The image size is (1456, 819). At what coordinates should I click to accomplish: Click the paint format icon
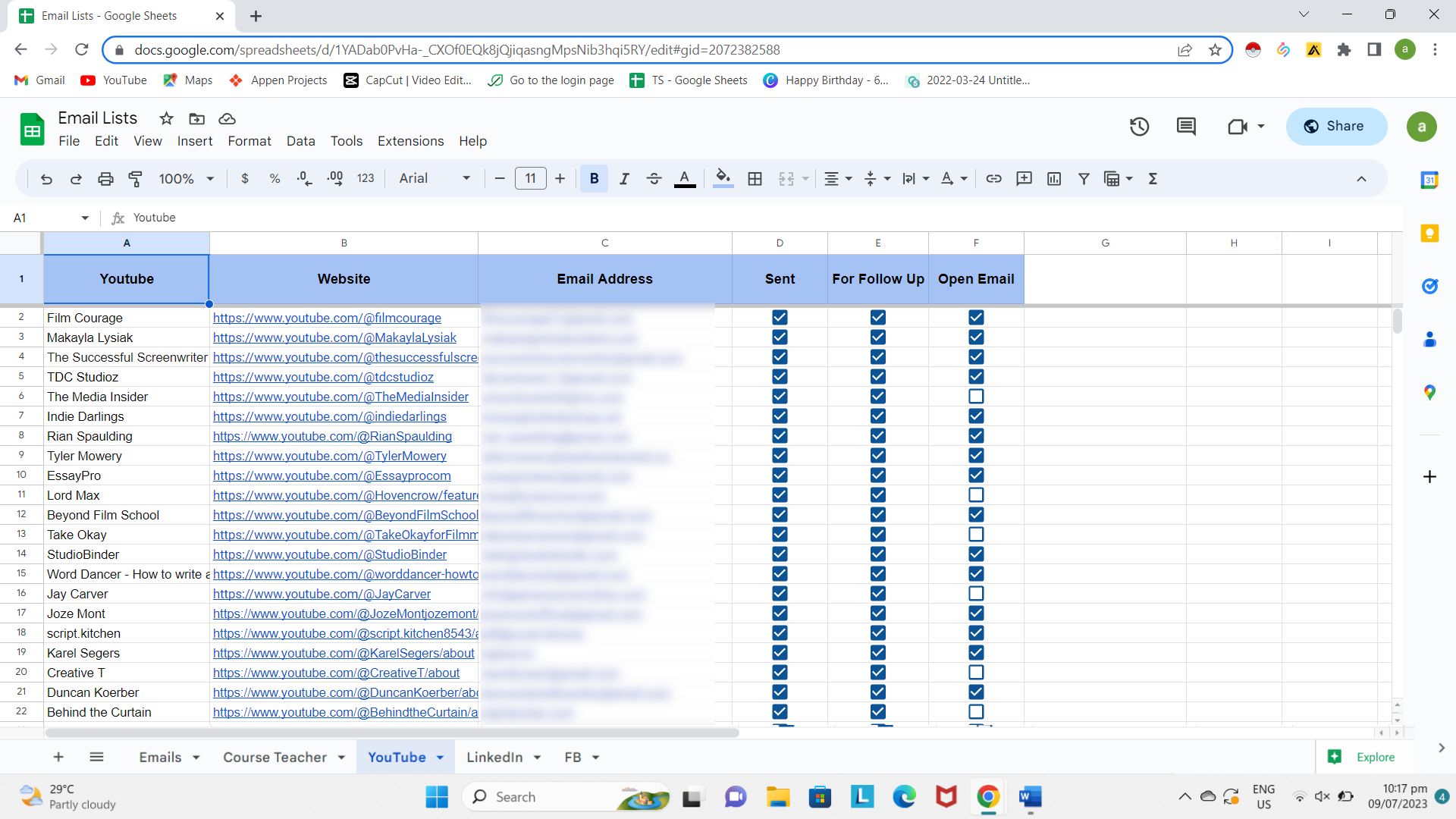136,179
